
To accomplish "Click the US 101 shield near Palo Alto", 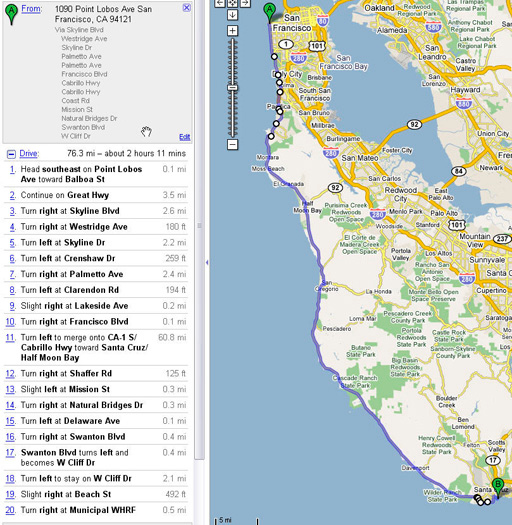I will tap(457, 225).
